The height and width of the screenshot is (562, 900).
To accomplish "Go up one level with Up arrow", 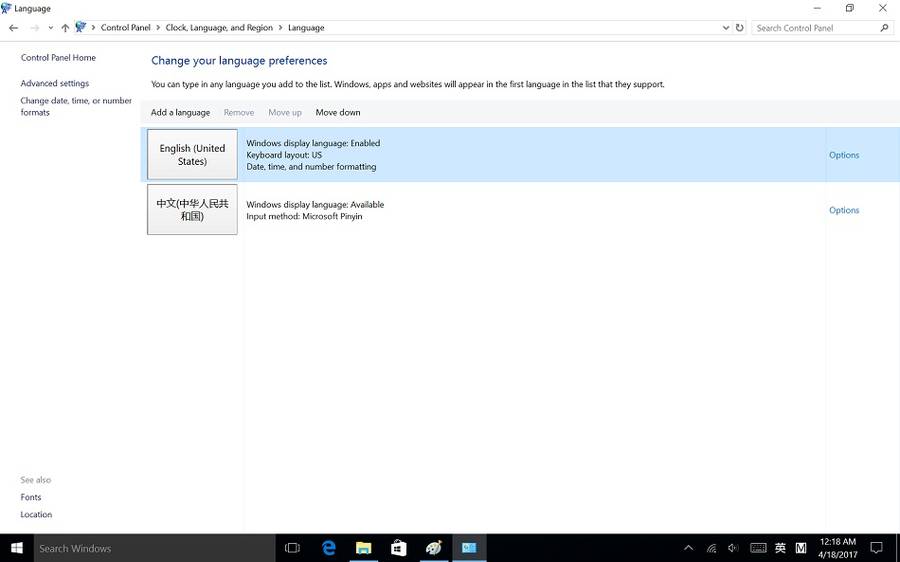I will [x=65, y=28].
